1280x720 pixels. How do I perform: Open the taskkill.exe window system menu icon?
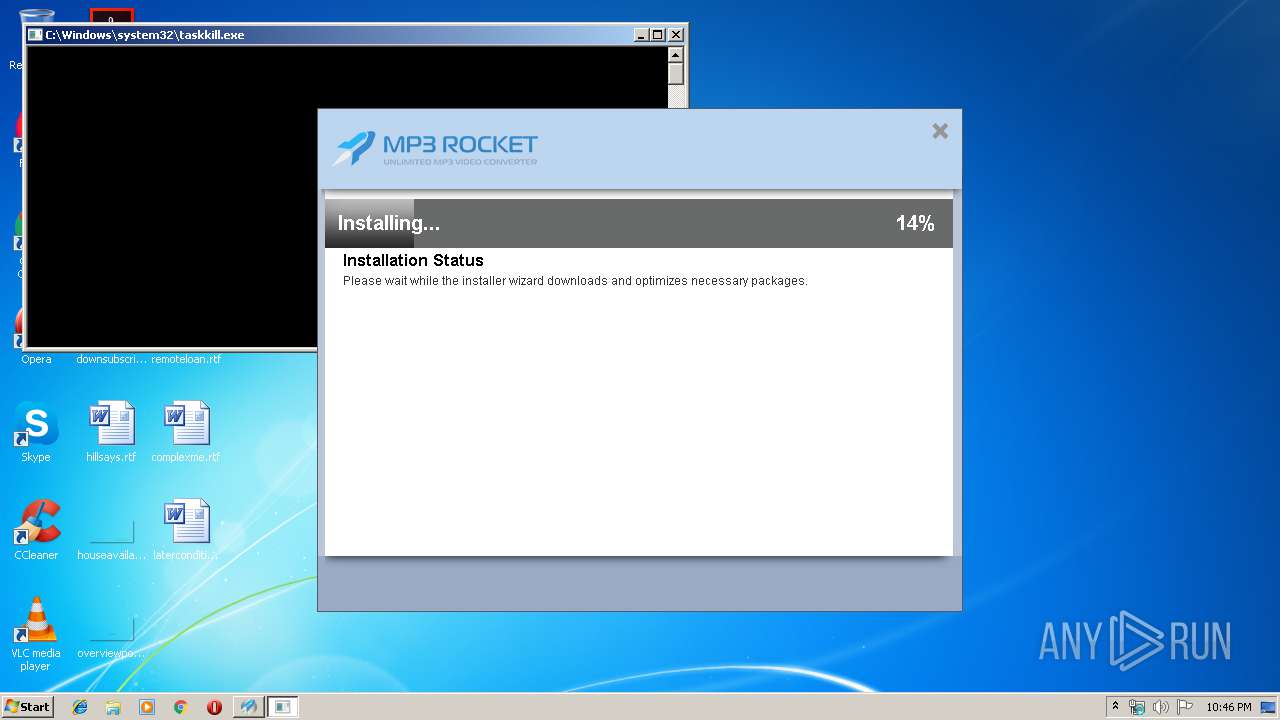pos(35,35)
